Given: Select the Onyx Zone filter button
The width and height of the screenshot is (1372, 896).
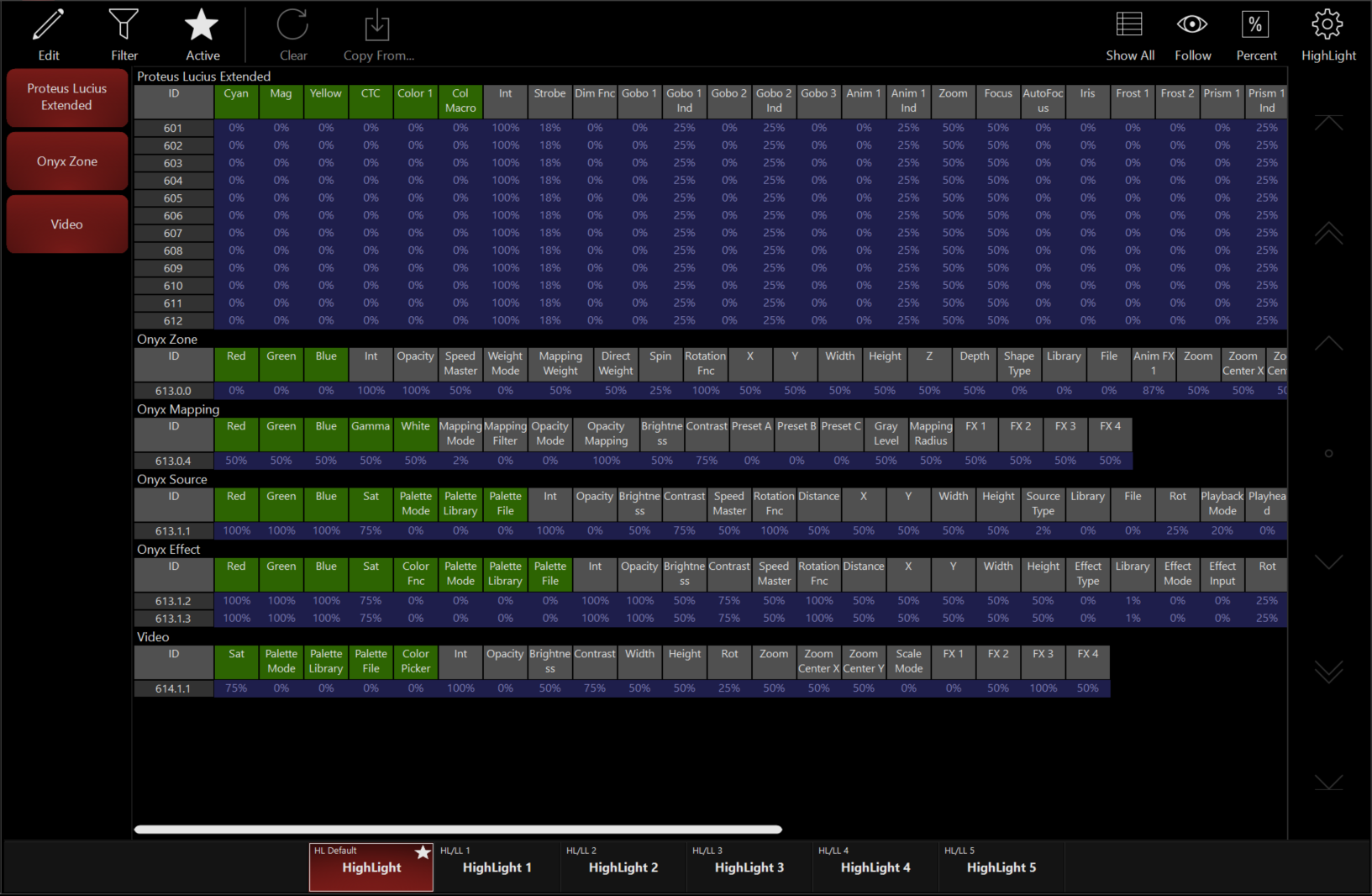Looking at the screenshot, I should click(67, 161).
